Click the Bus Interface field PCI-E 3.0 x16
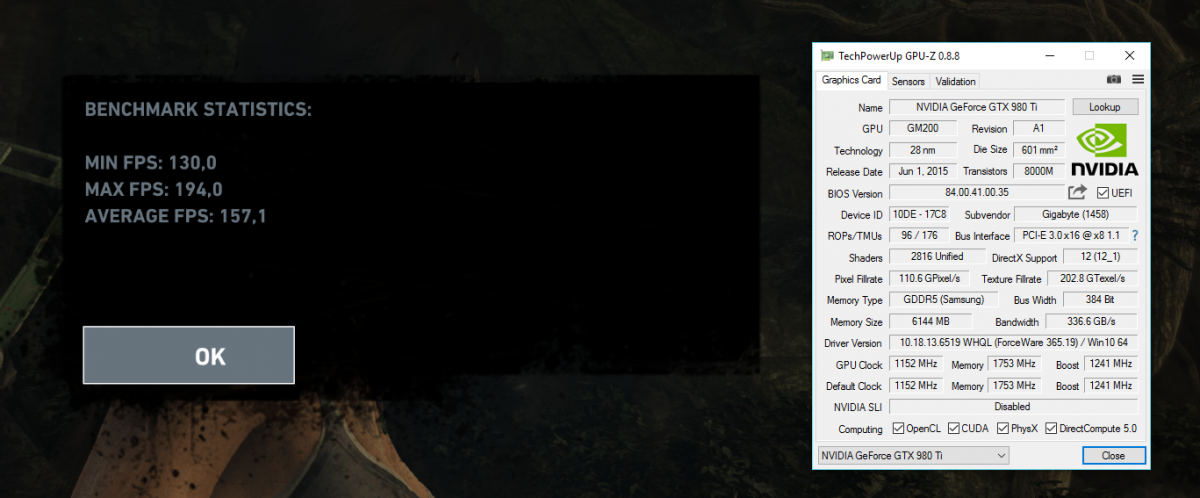Image resolution: width=1200 pixels, height=498 pixels. 1071,235
